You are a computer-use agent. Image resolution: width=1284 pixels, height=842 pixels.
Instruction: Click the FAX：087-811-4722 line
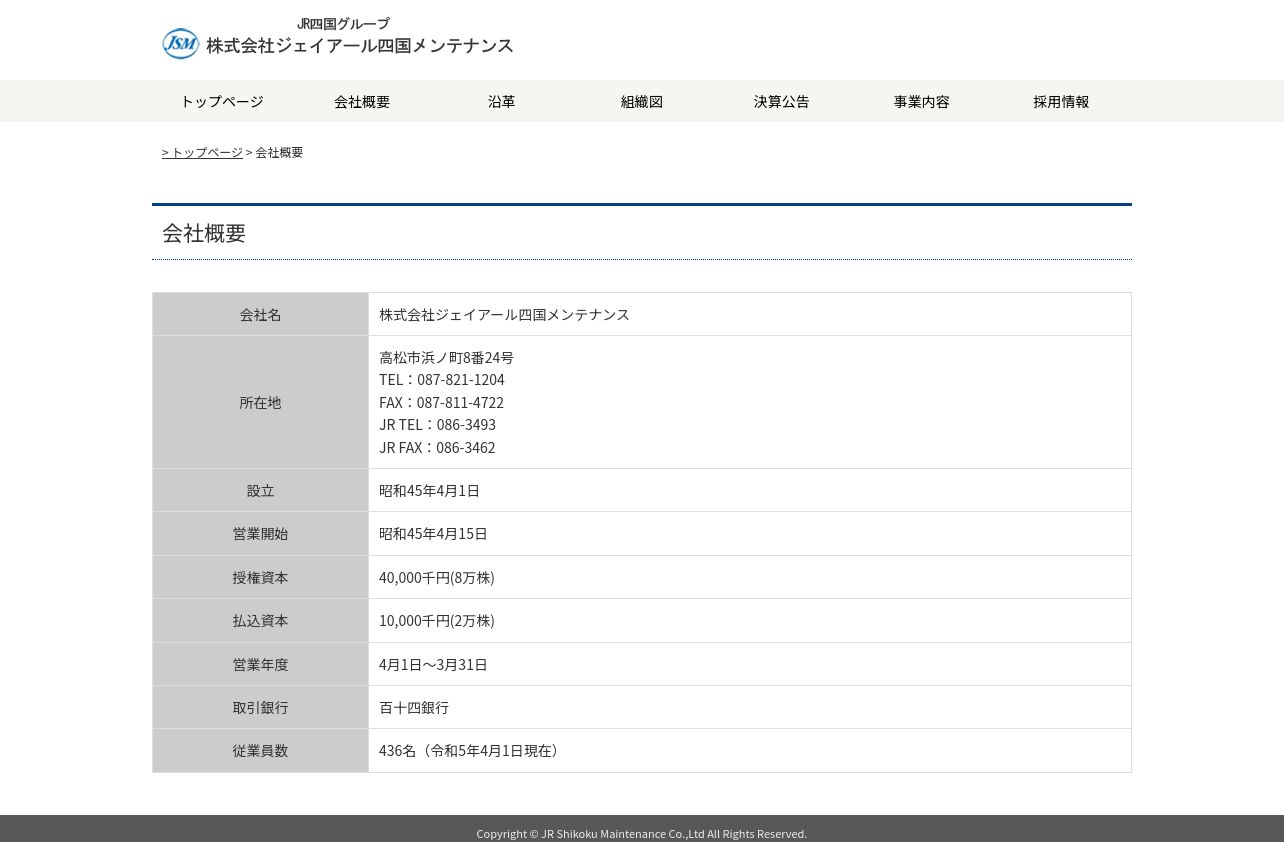coord(441,402)
